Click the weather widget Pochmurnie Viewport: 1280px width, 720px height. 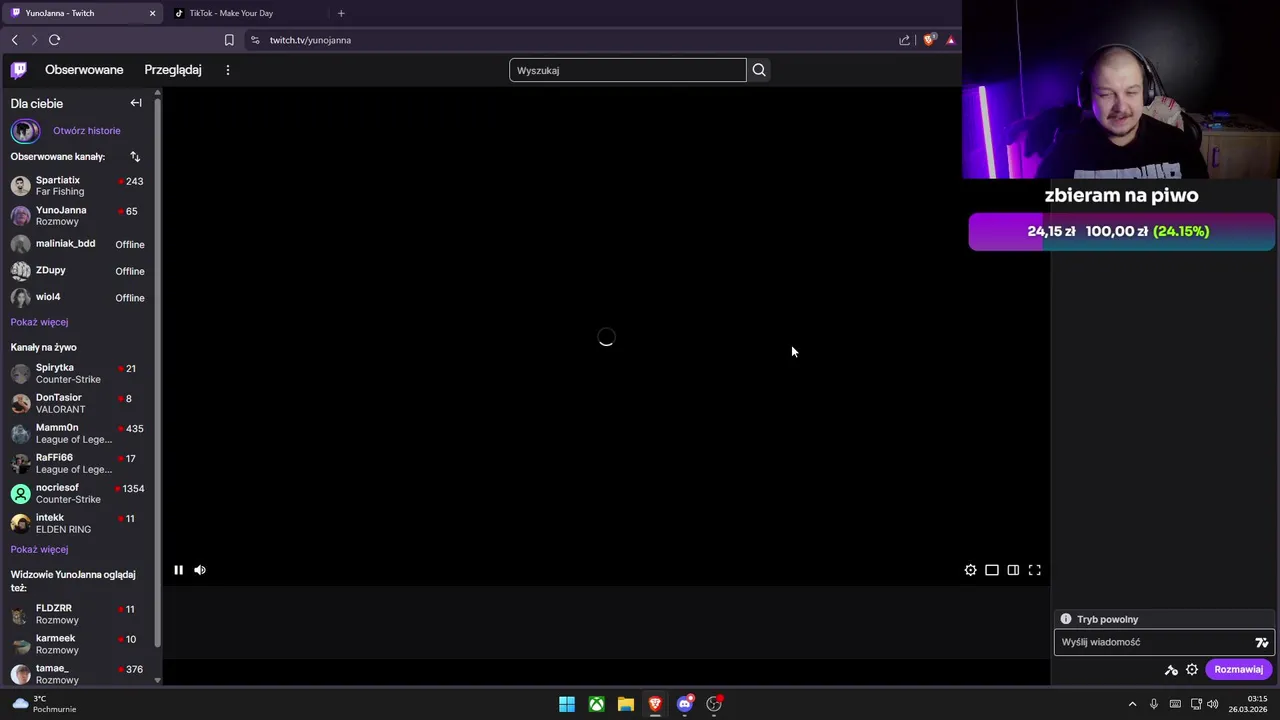pyautogui.click(x=45, y=704)
